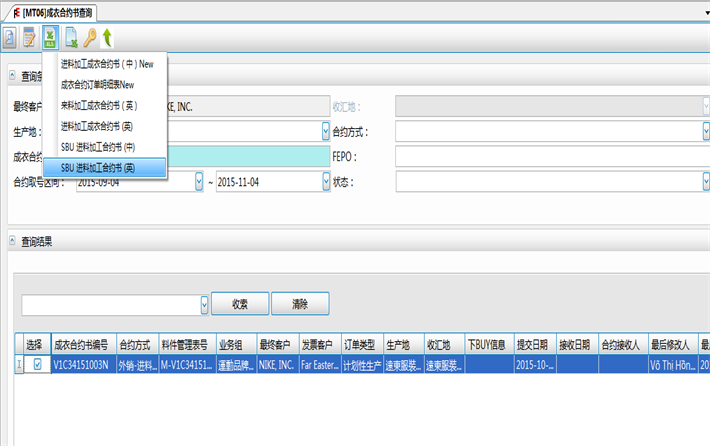Tick the 选择 checkbox in the result row

tap(38, 365)
